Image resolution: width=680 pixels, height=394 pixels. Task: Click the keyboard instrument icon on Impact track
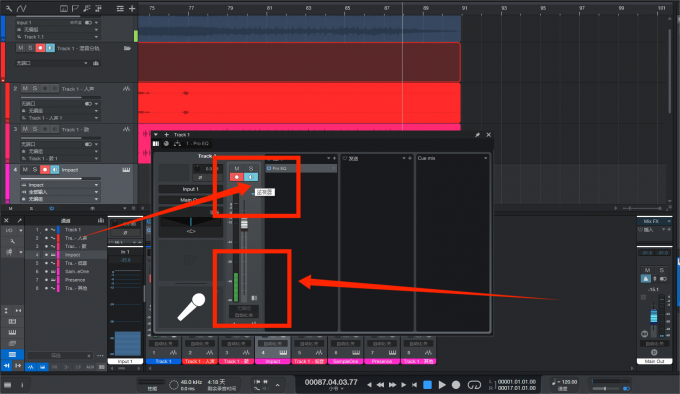coord(126,170)
